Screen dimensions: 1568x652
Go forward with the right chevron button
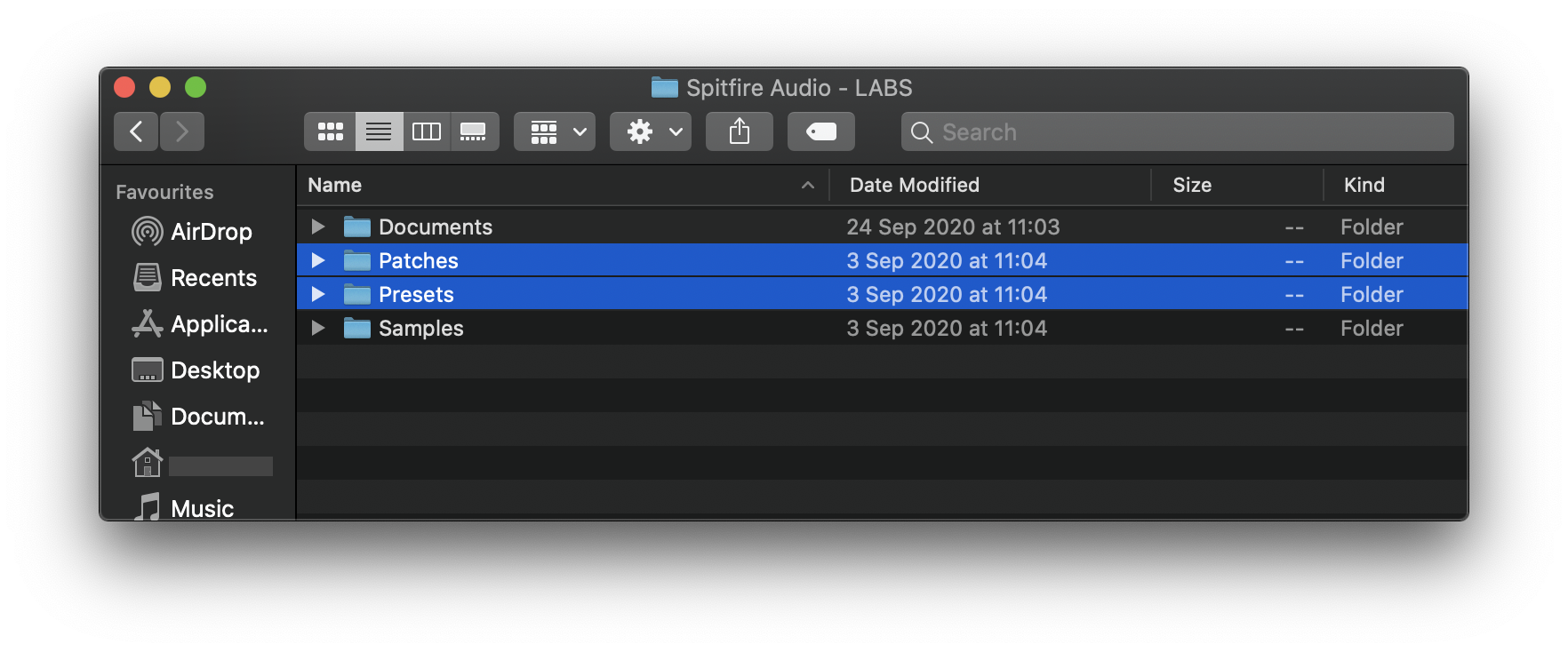click(x=182, y=131)
